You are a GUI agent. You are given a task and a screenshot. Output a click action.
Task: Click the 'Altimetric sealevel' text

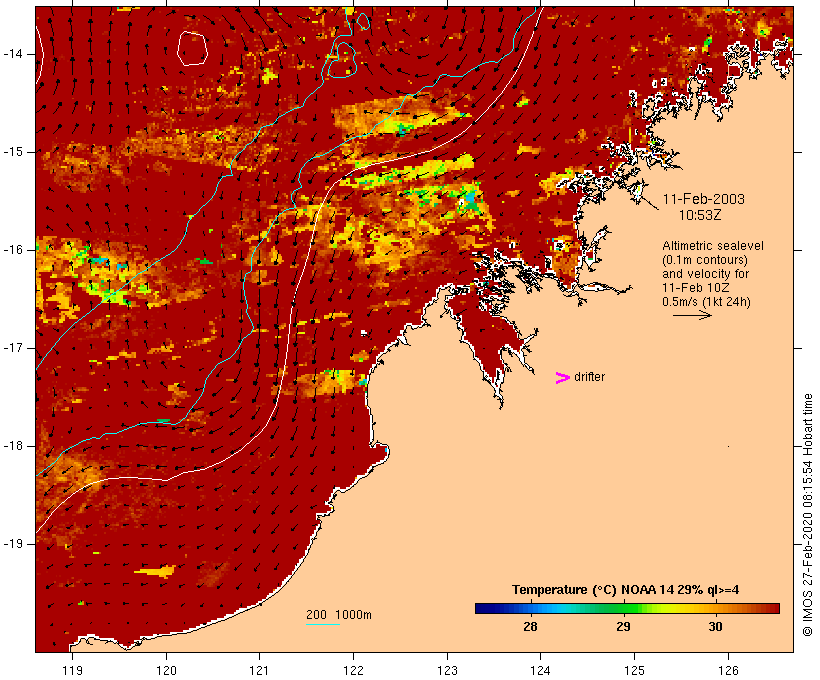click(713, 246)
